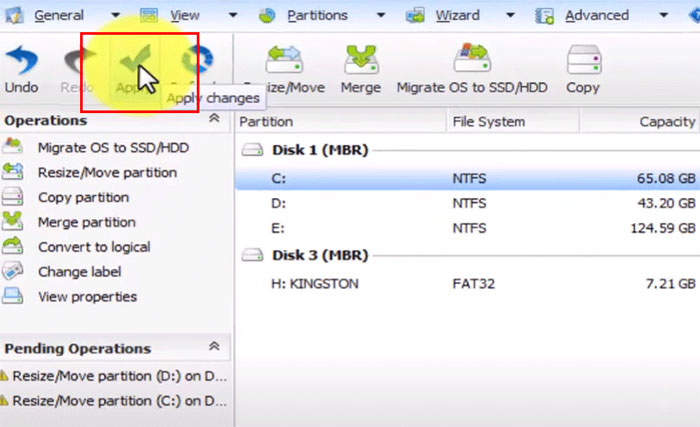Sort by the Partition column header
The width and height of the screenshot is (700, 427).
(x=341, y=121)
